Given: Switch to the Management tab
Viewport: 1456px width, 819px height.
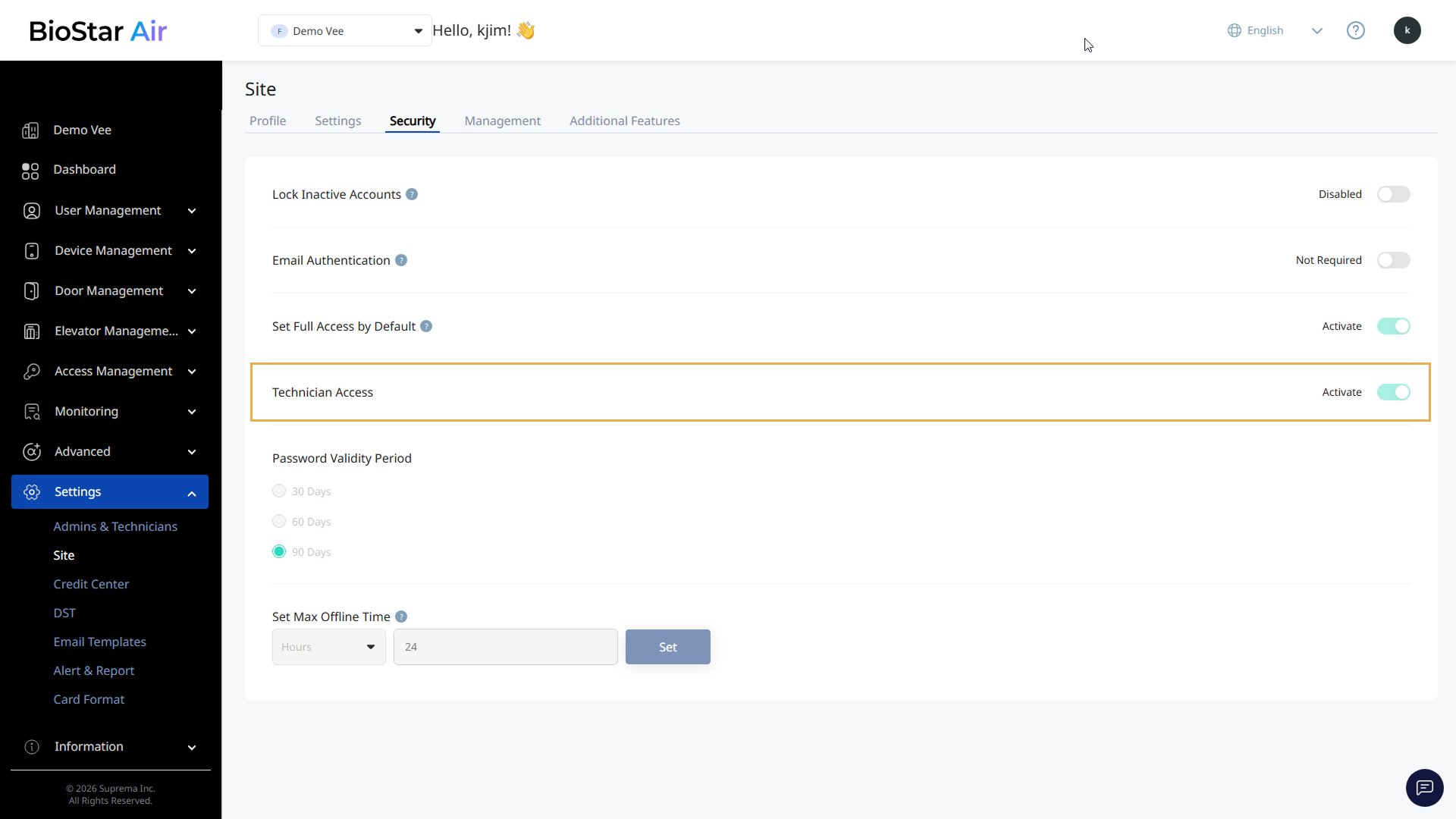Looking at the screenshot, I should click(502, 121).
